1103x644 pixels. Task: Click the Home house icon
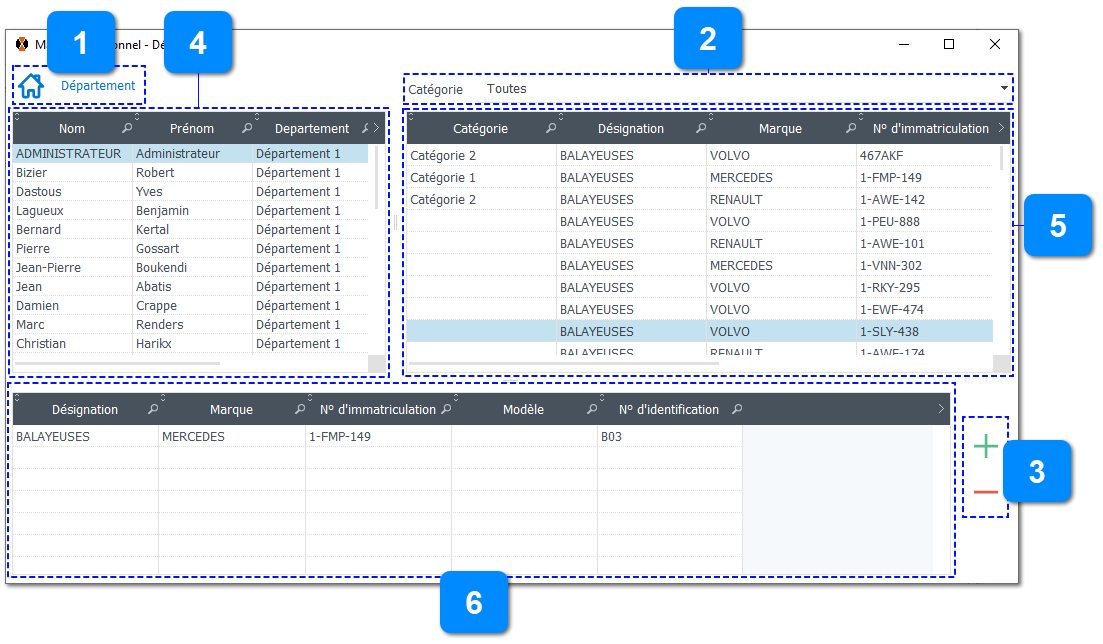(31, 86)
